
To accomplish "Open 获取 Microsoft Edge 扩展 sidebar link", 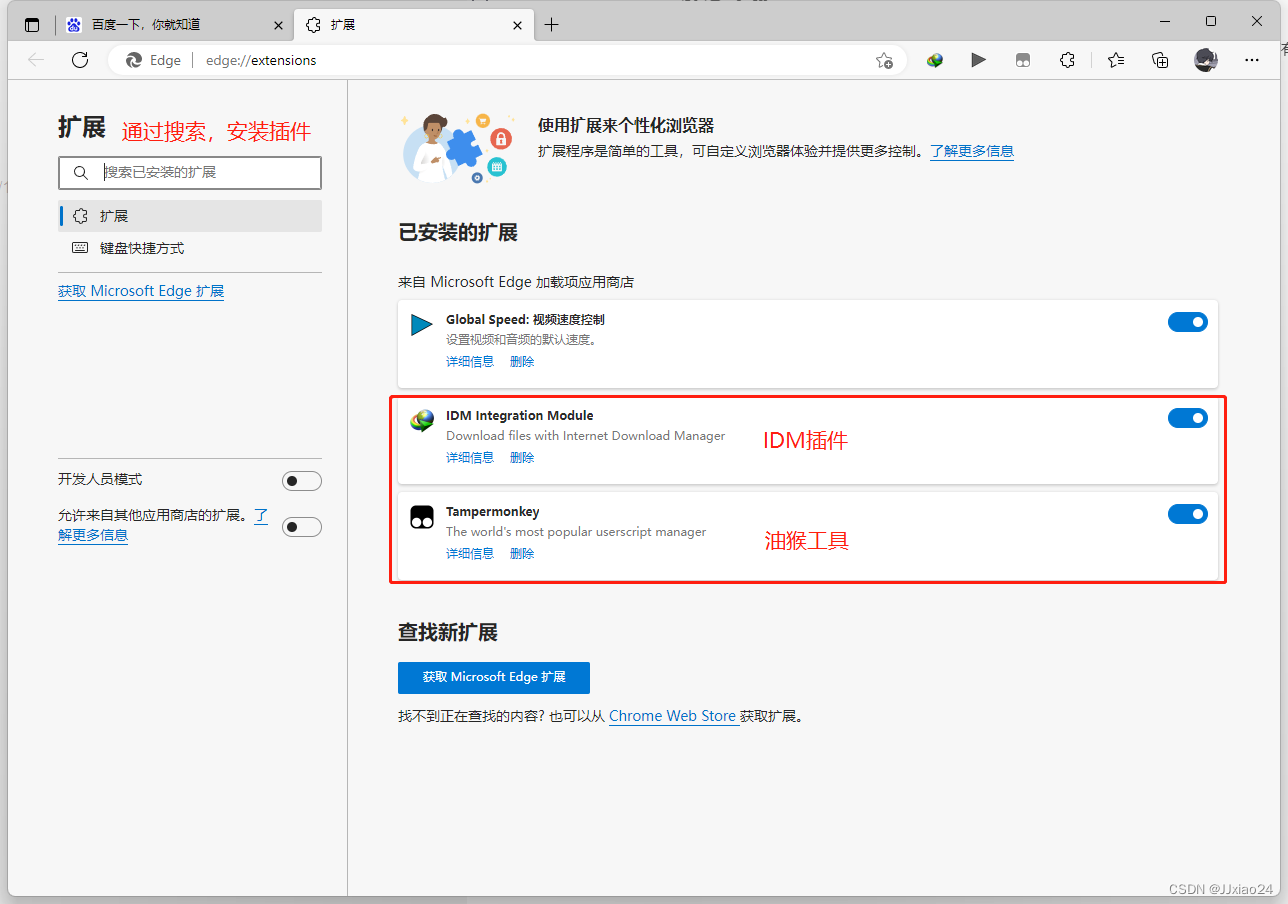I will pos(141,291).
